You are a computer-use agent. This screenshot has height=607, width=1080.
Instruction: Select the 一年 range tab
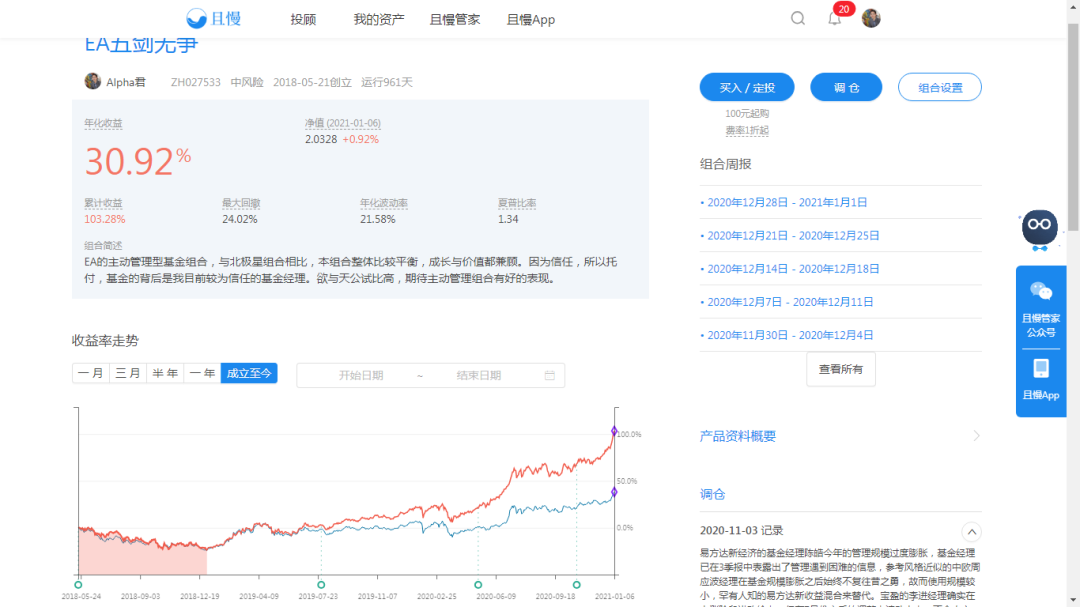pyautogui.click(x=202, y=373)
